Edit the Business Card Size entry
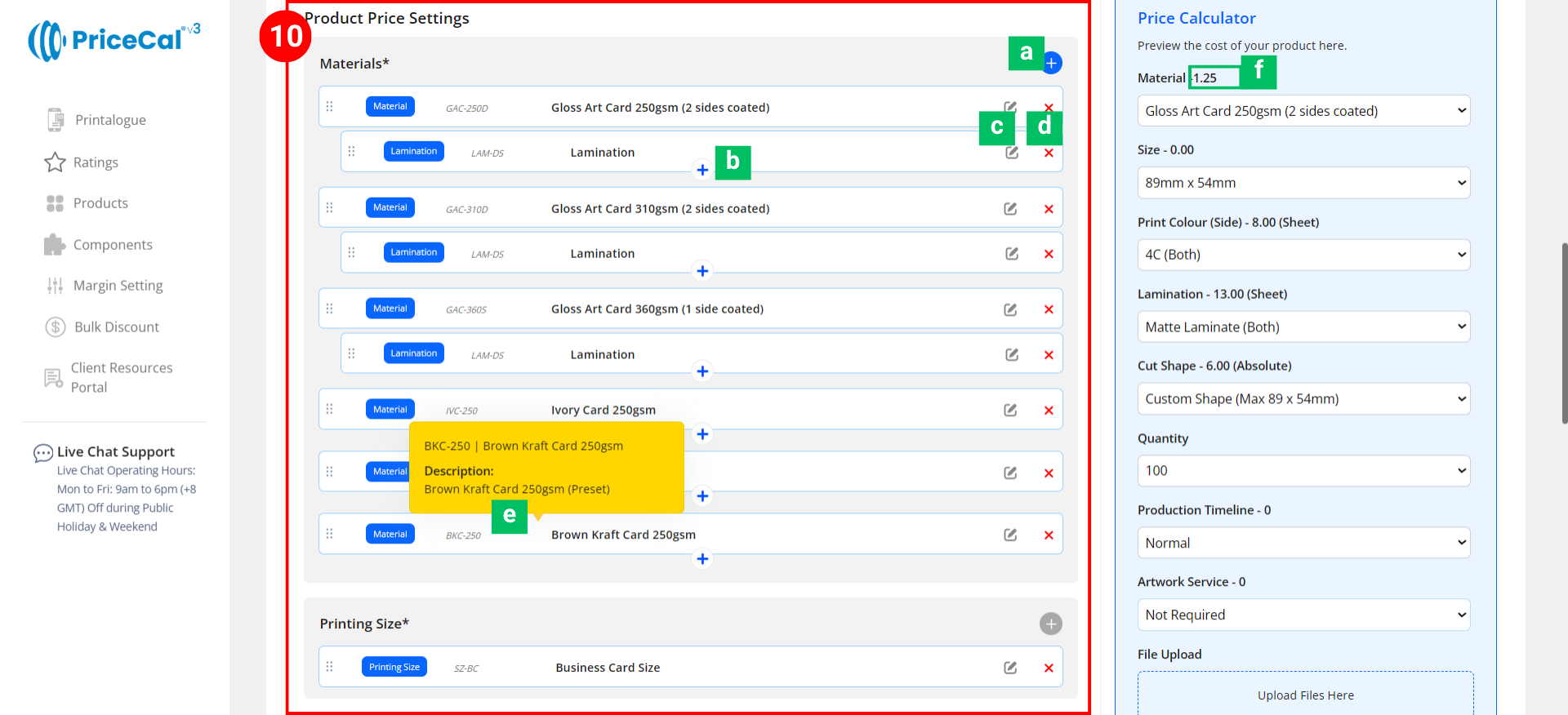This screenshot has width=1568, height=715. (1010, 668)
